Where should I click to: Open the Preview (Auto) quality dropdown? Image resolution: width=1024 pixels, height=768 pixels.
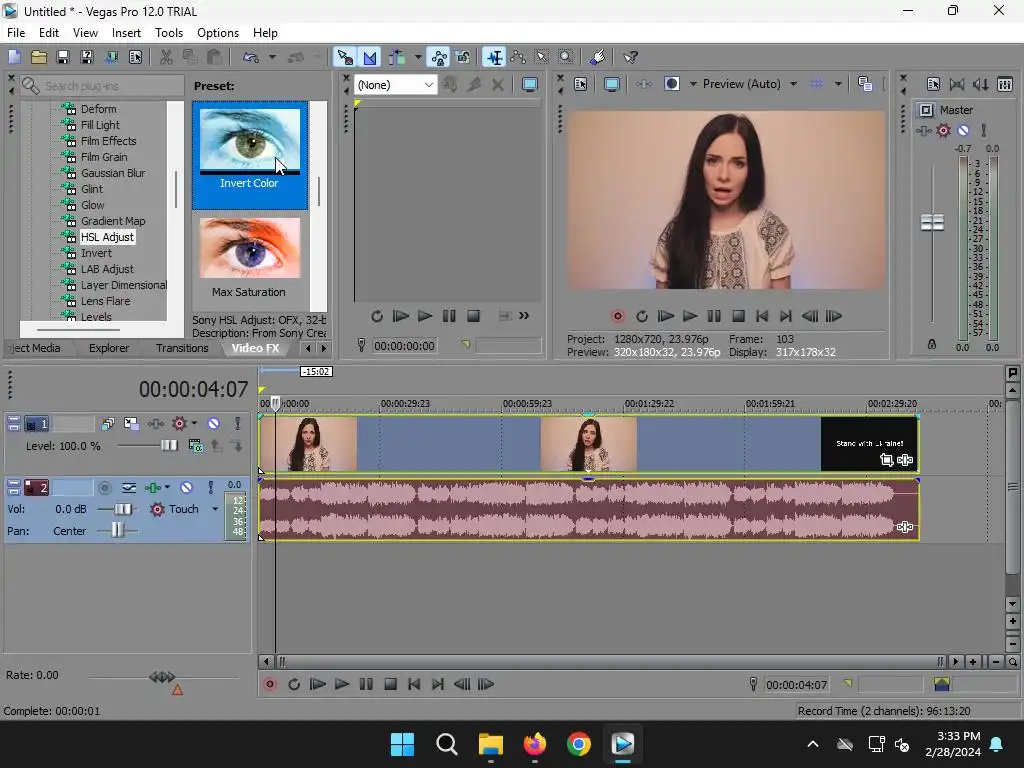pos(750,84)
